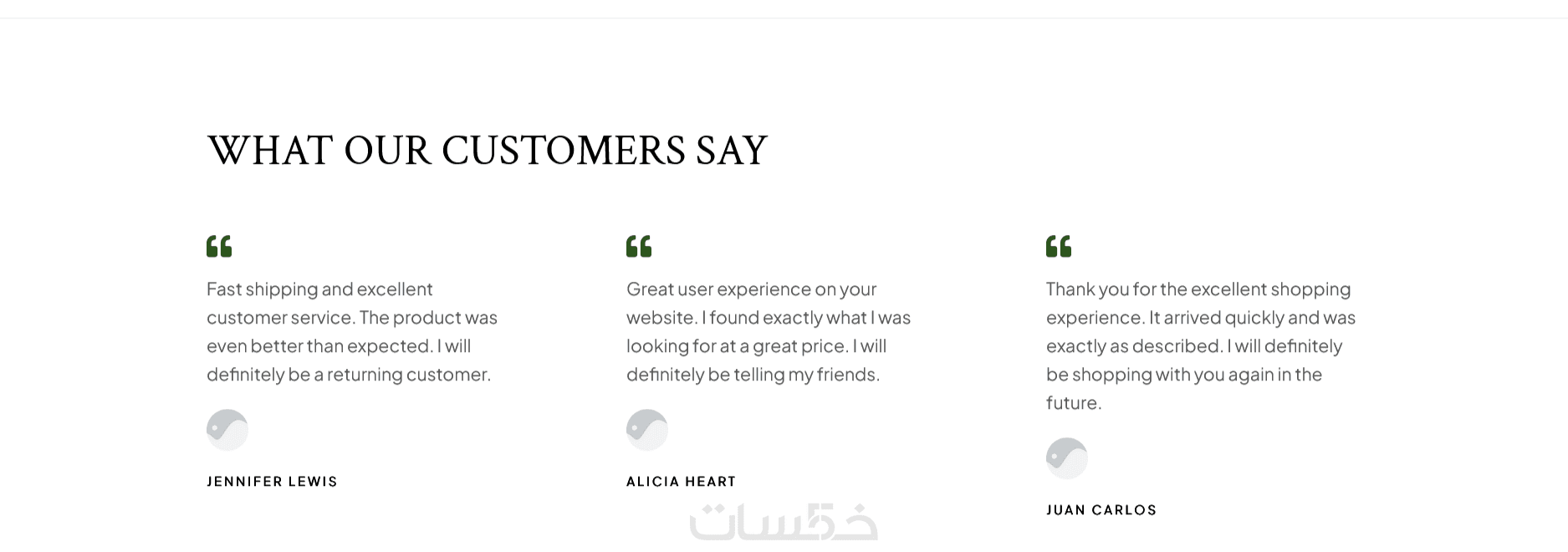Image resolution: width=1568 pixels, height=552 pixels.
Task: Select Alicia Heart's avatar image
Action: (x=647, y=430)
